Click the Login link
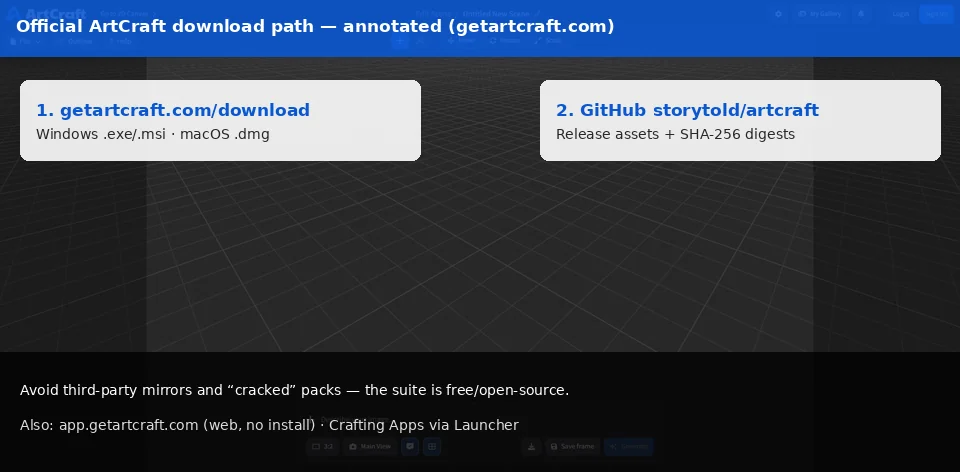 pyautogui.click(x=901, y=14)
